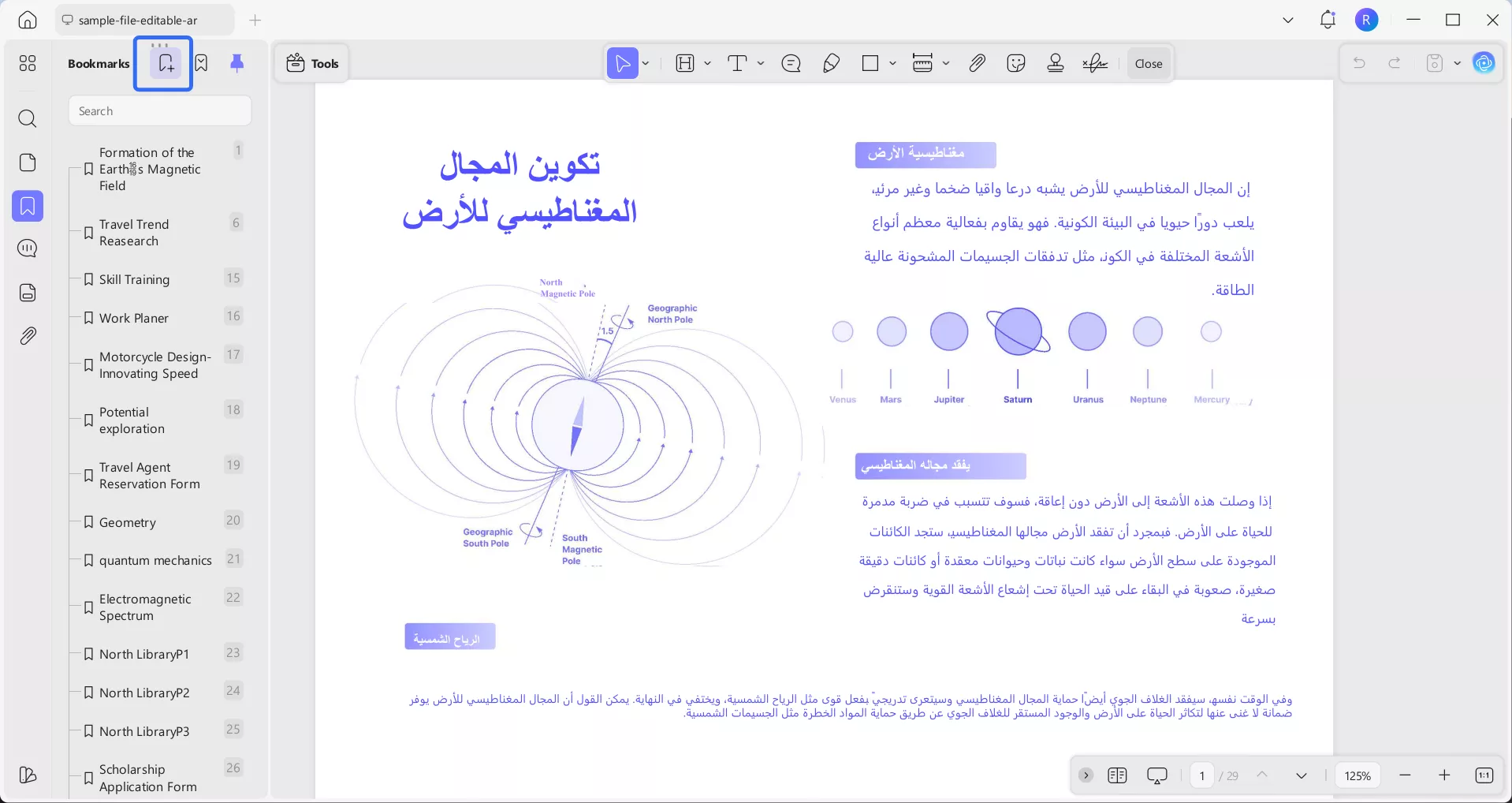The image size is (1512, 803).
Task: Open the sample-file-editable-ar document tab
Action: coord(139,20)
